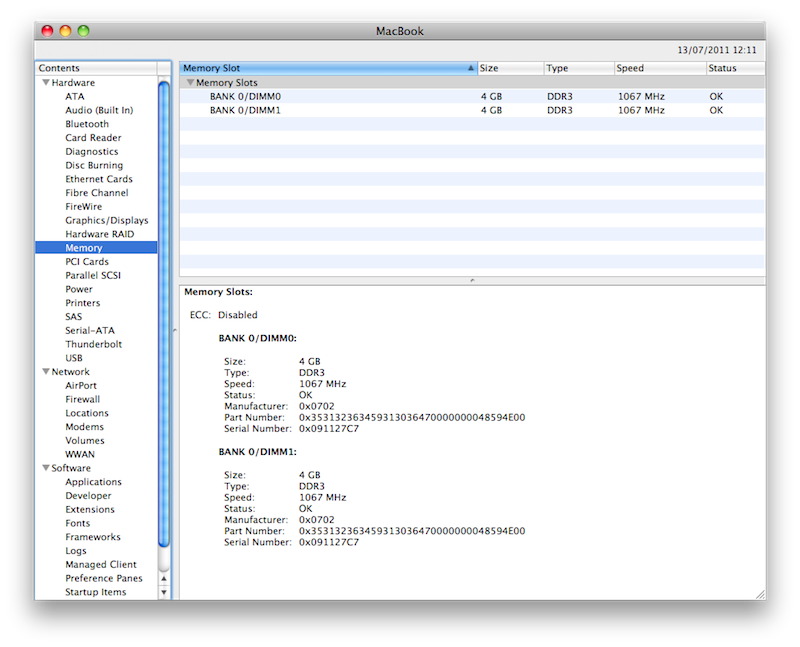Click the sidebar scroll up arrow
Screen dimensions: 800x647
click(164, 579)
